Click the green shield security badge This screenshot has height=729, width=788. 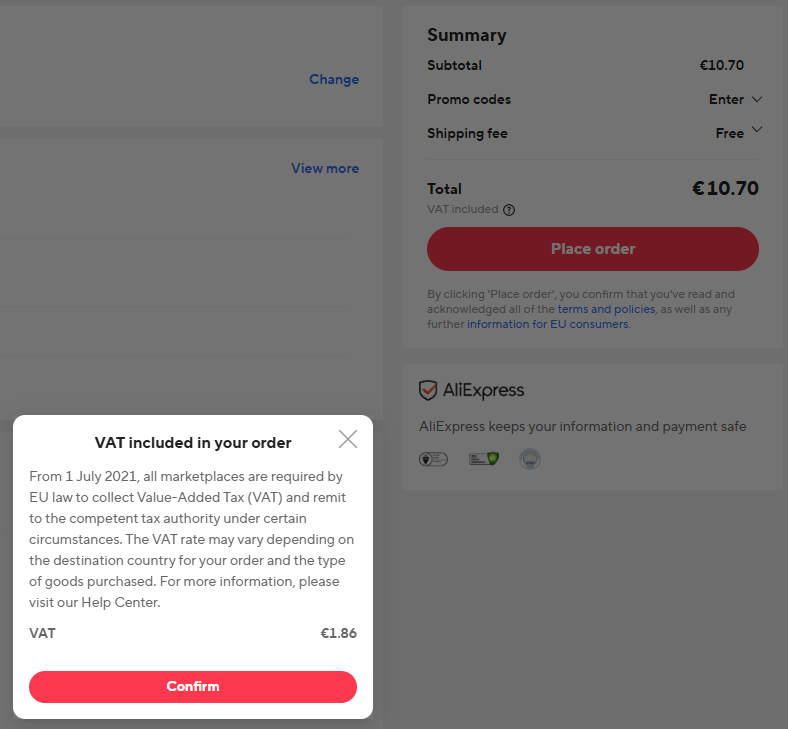(484, 459)
